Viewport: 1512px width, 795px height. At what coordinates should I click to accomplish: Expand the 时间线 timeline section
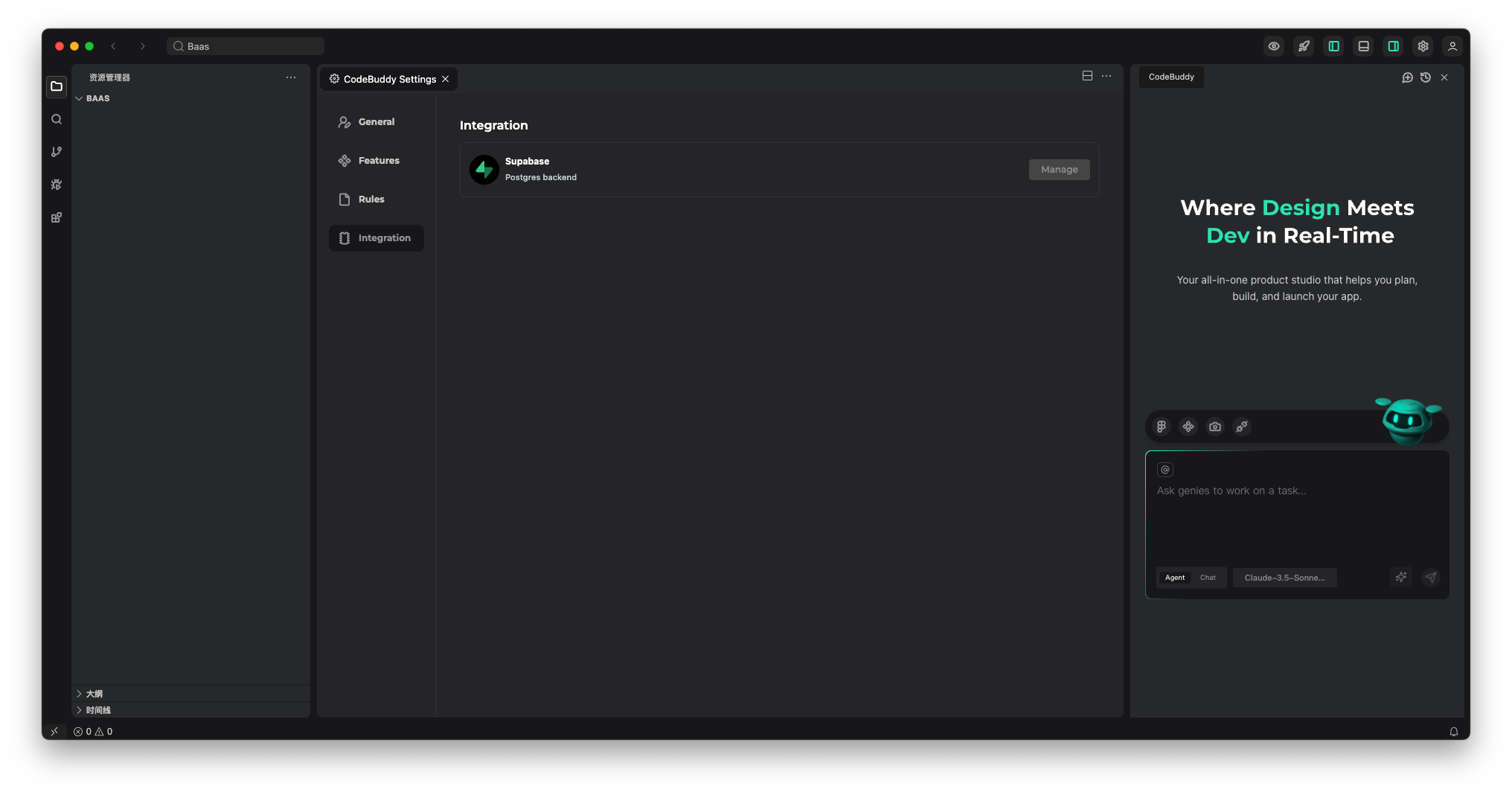(190, 710)
